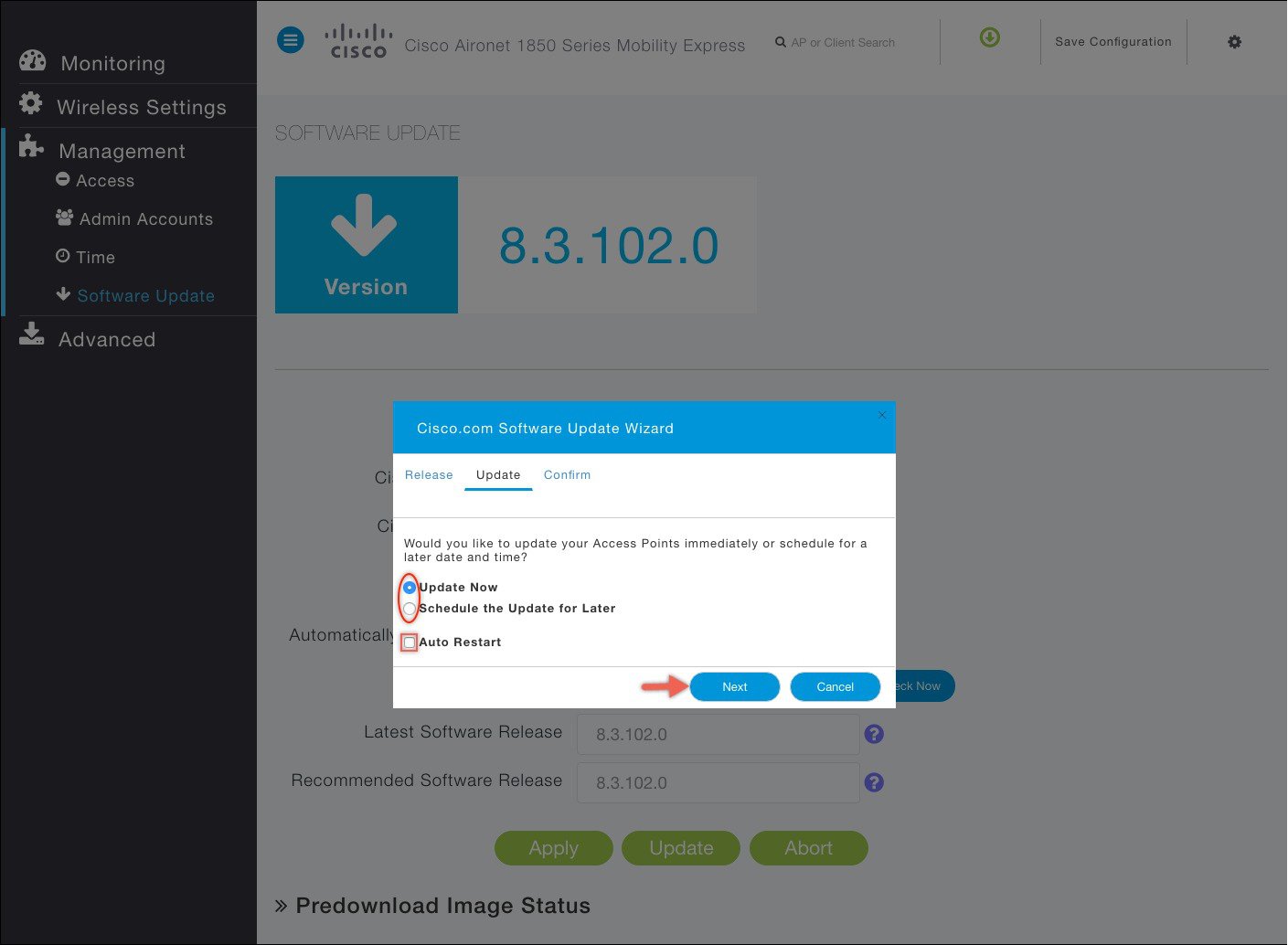This screenshot has height=945, width=1288.
Task: Click the partially hidden Check Now button
Action: (925, 686)
